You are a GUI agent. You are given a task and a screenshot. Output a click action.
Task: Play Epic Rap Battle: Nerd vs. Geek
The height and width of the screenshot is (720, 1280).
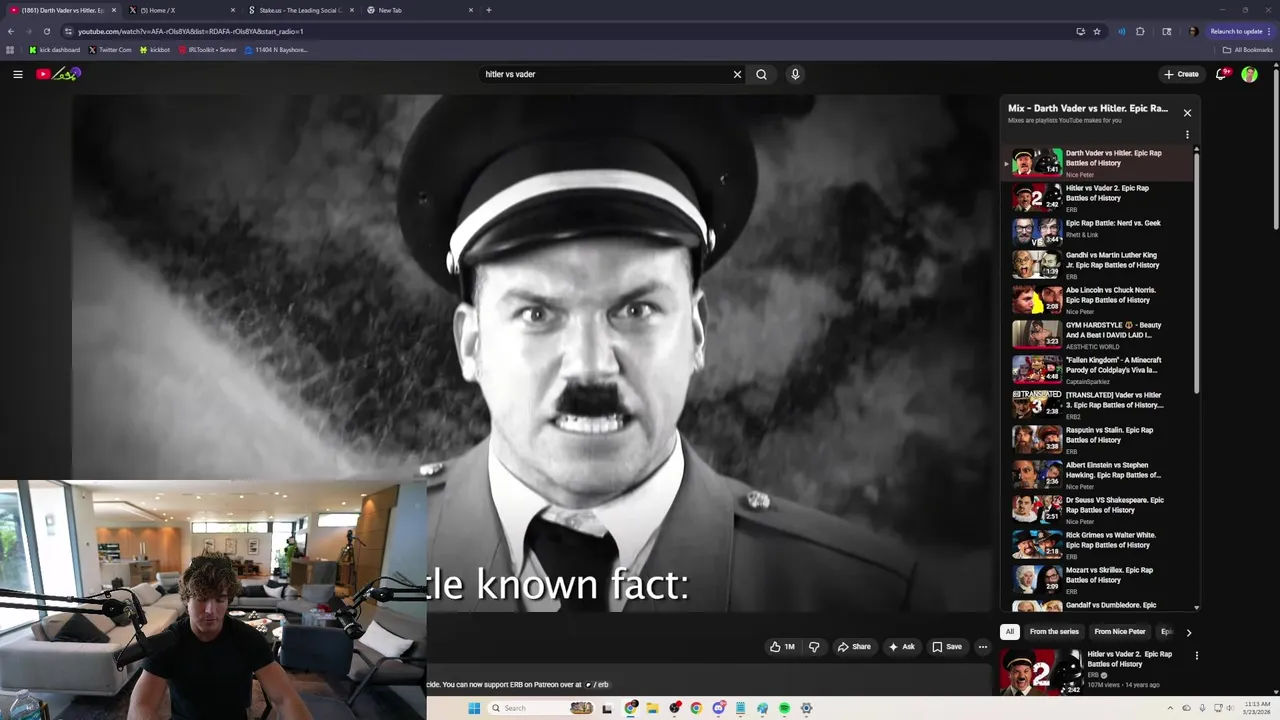[1098, 231]
